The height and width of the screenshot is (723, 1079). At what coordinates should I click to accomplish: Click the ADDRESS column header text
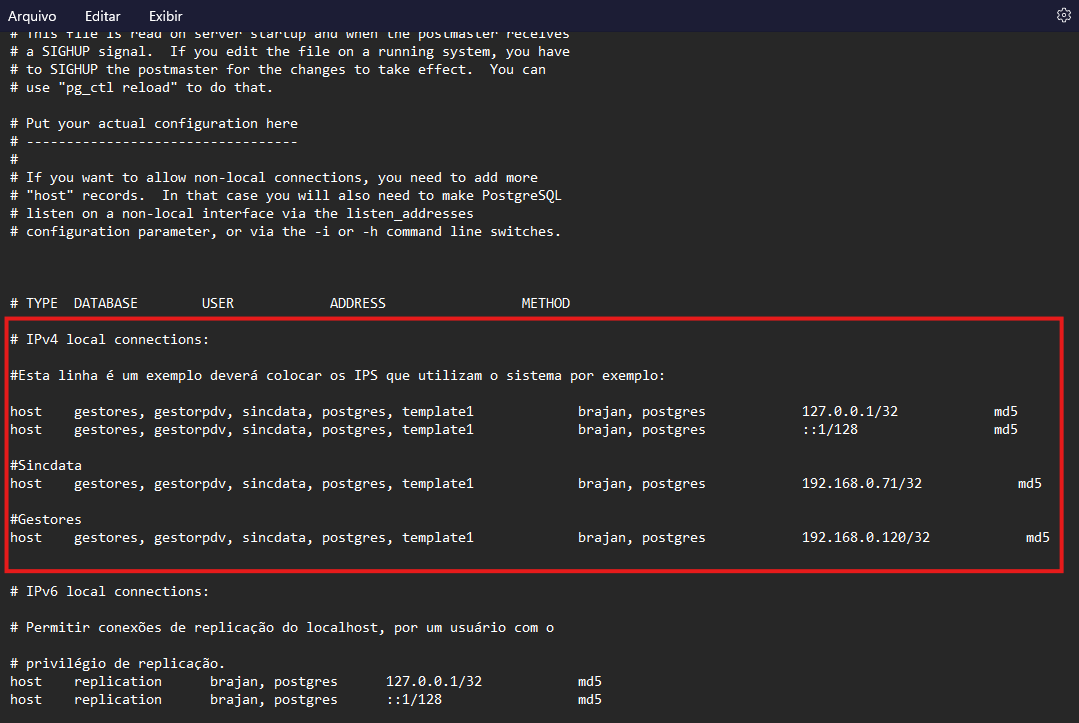(357, 303)
